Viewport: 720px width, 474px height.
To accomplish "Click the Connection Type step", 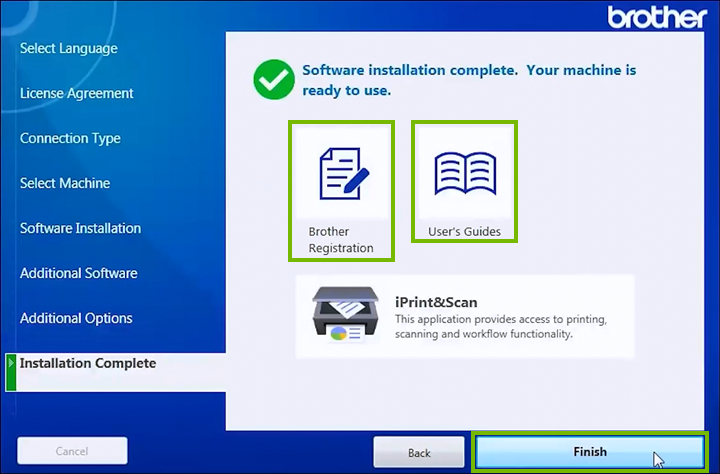I will pos(70,138).
